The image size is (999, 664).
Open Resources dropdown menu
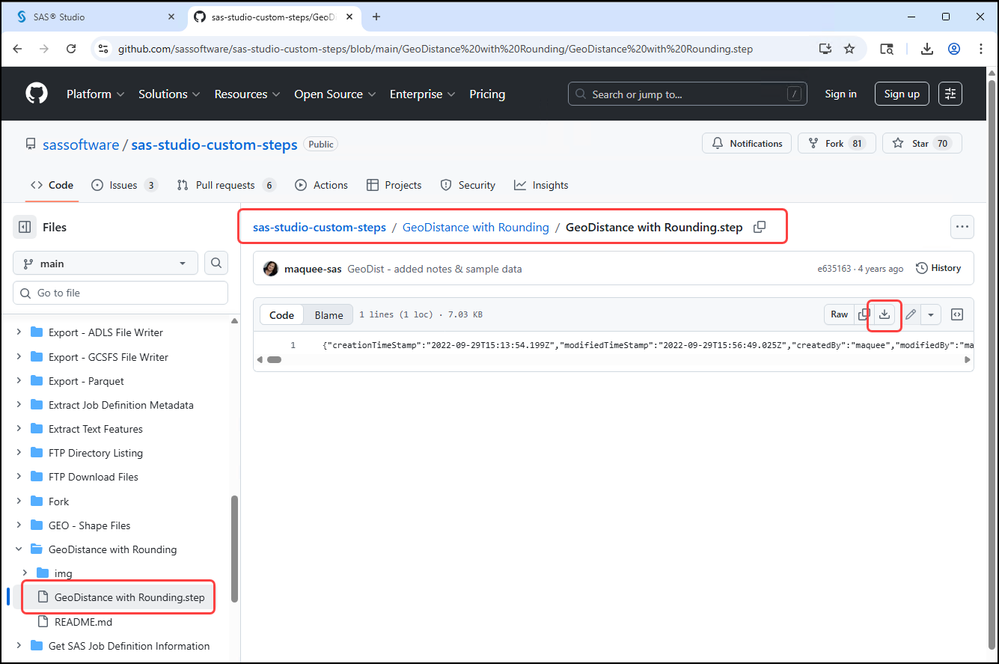(x=247, y=94)
